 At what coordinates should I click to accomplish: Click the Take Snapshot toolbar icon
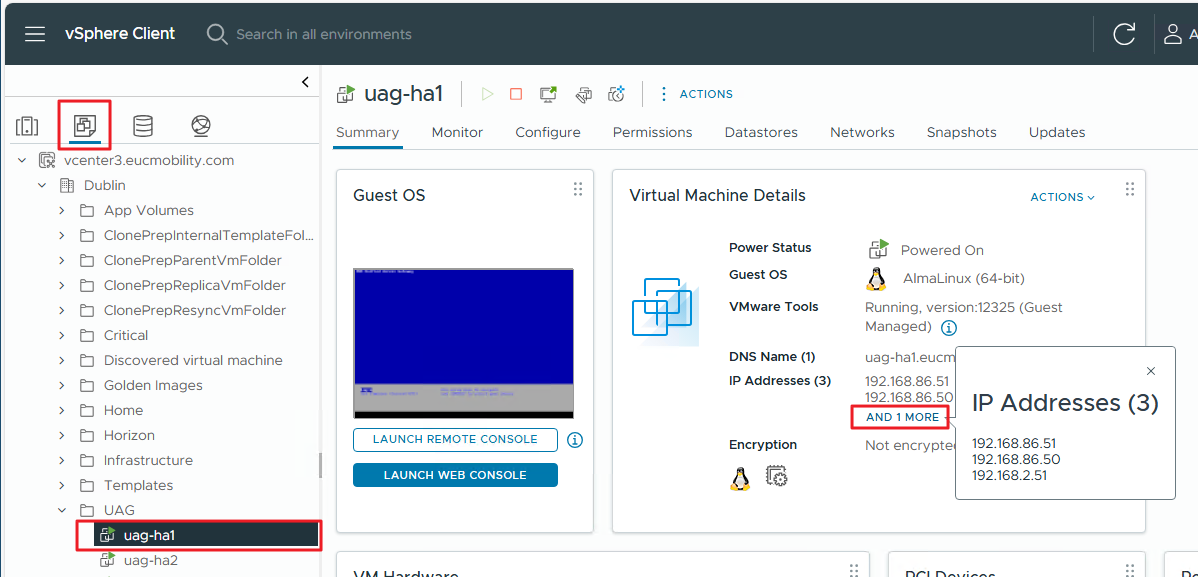click(x=616, y=94)
